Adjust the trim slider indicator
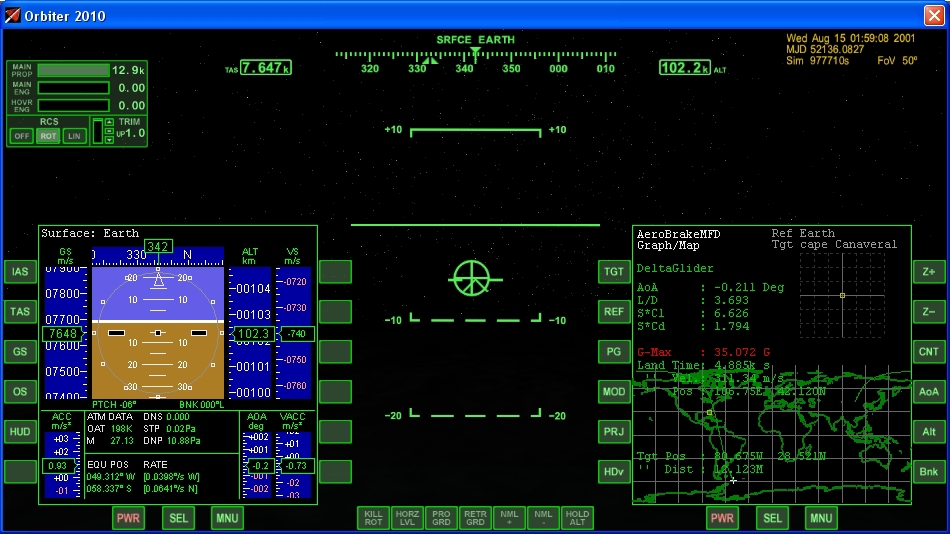 [x=98, y=131]
